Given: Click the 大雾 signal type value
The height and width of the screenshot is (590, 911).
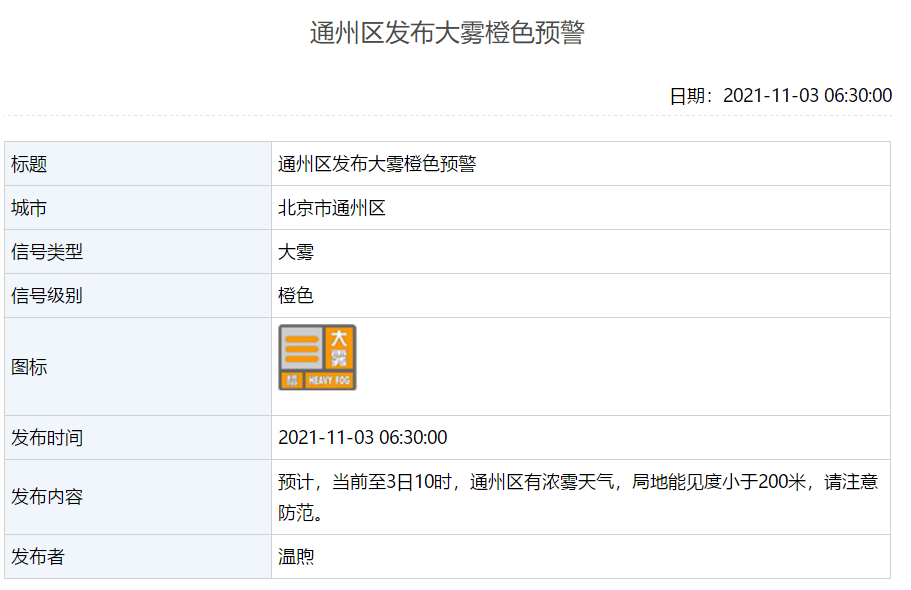Looking at the screenshot, I should (296, 252).
